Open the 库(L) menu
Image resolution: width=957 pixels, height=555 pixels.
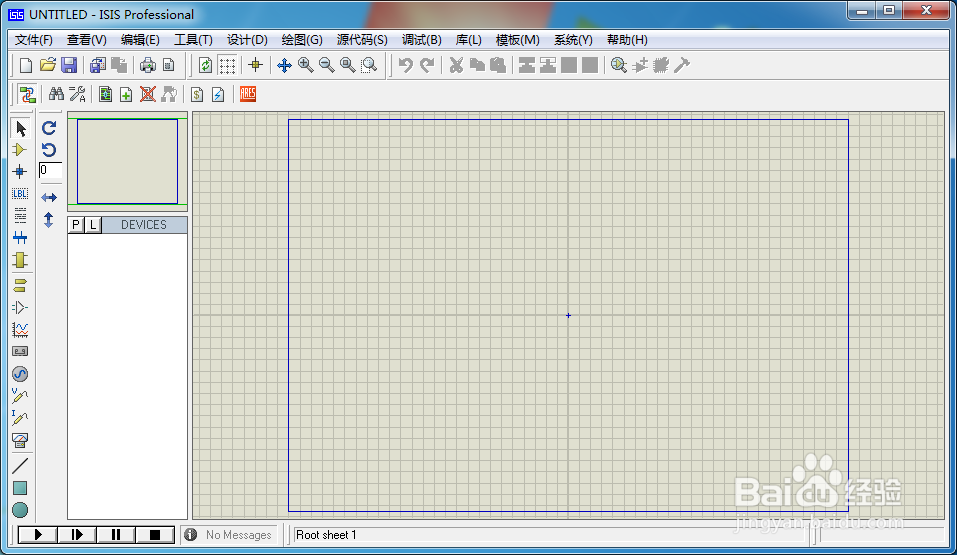click(x=469, y=40)
